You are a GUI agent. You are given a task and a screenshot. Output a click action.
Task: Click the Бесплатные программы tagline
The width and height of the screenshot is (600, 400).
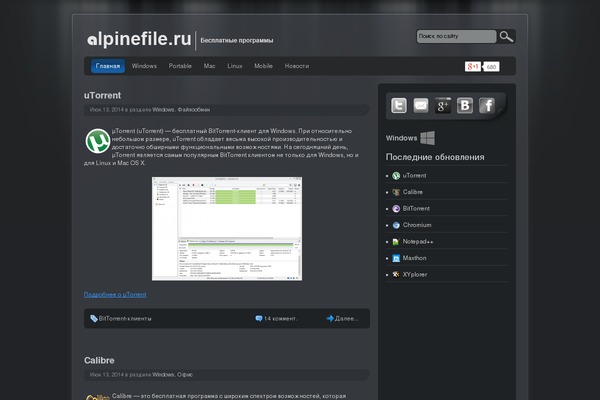(x=237, y=41)
